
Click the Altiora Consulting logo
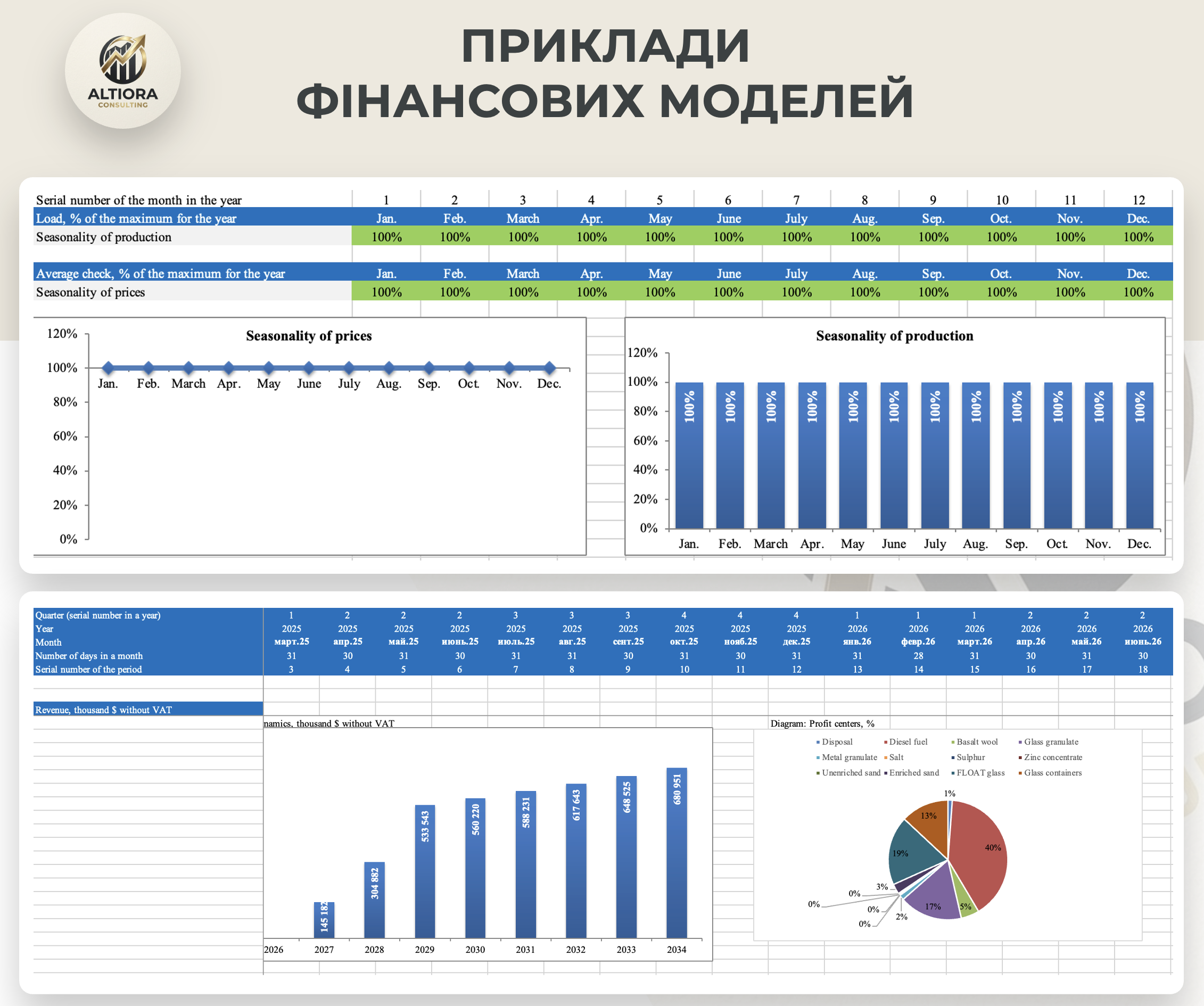(123, 70)
